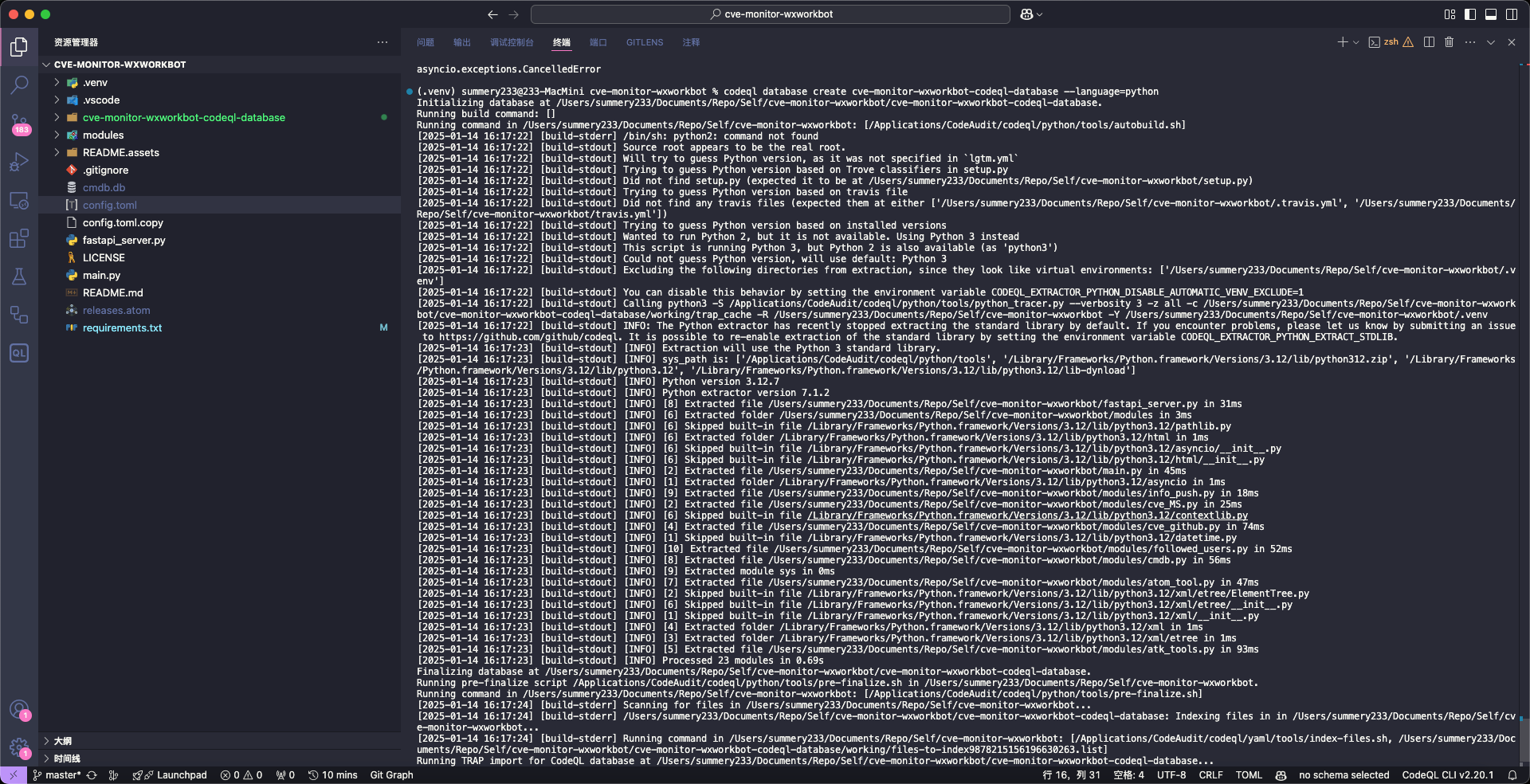The image size is (1530, 784).
Task: Open Remote Explorer icon in activity bar
Action: click(19, 200)
